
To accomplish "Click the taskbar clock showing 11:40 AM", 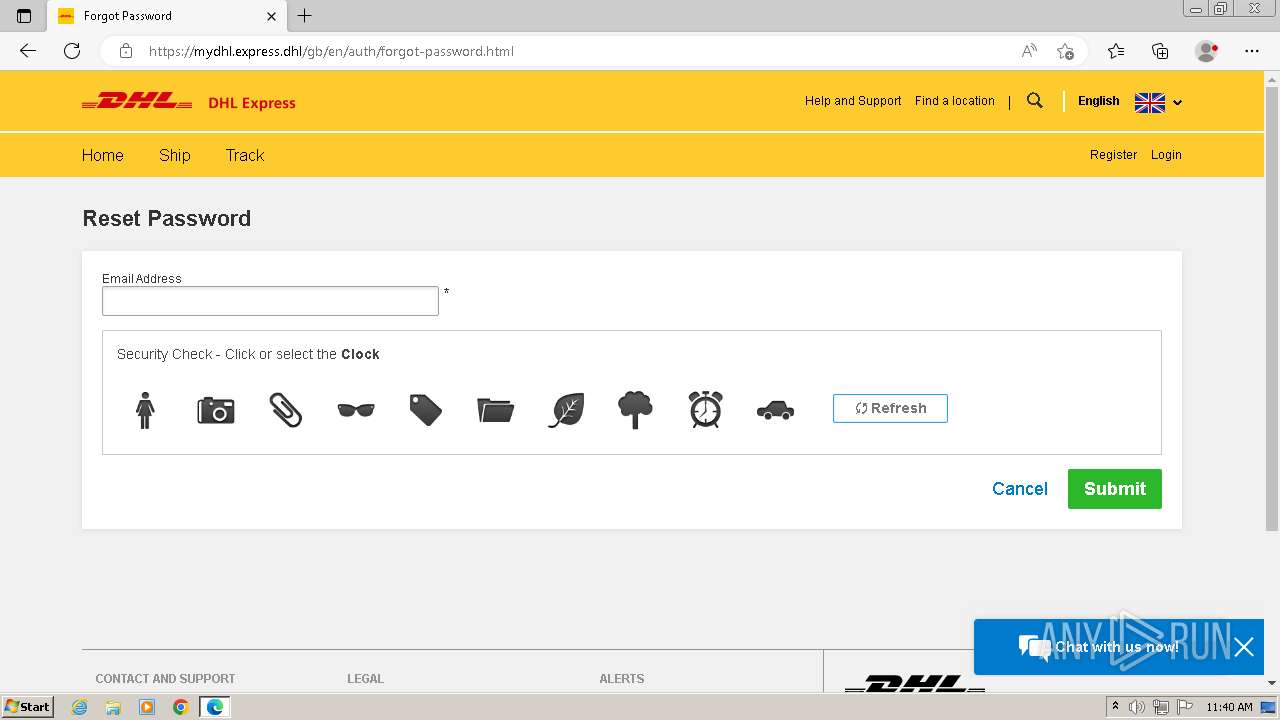I will tap(1229, 707).
